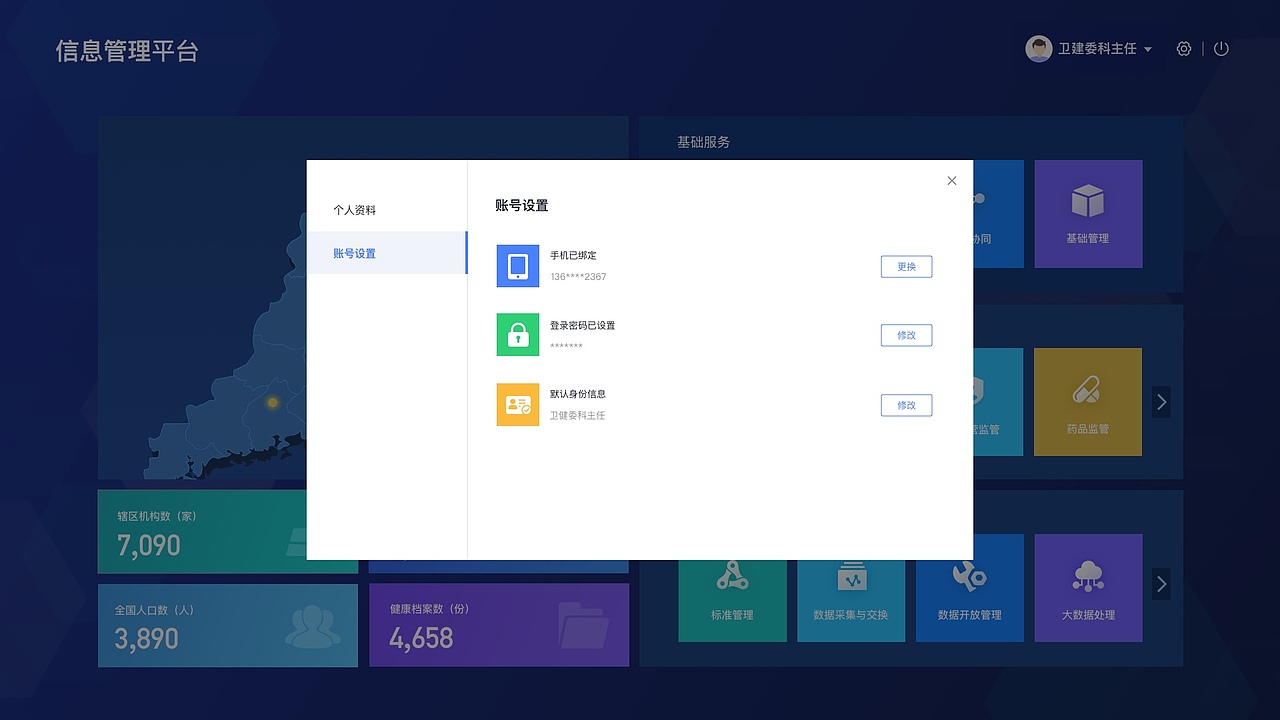Viewport: 1280px width, 720px height.
Task: Click the 更换 button for the bound phone
Action: coord(906,266)
